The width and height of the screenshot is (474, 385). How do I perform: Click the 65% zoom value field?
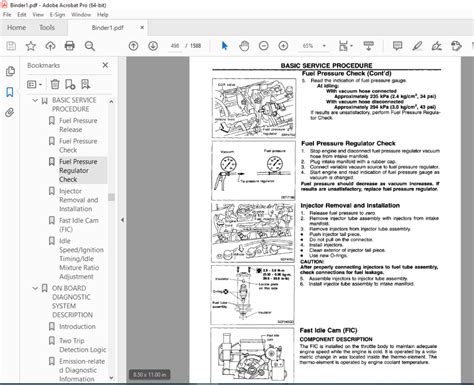tap(308, 46)
